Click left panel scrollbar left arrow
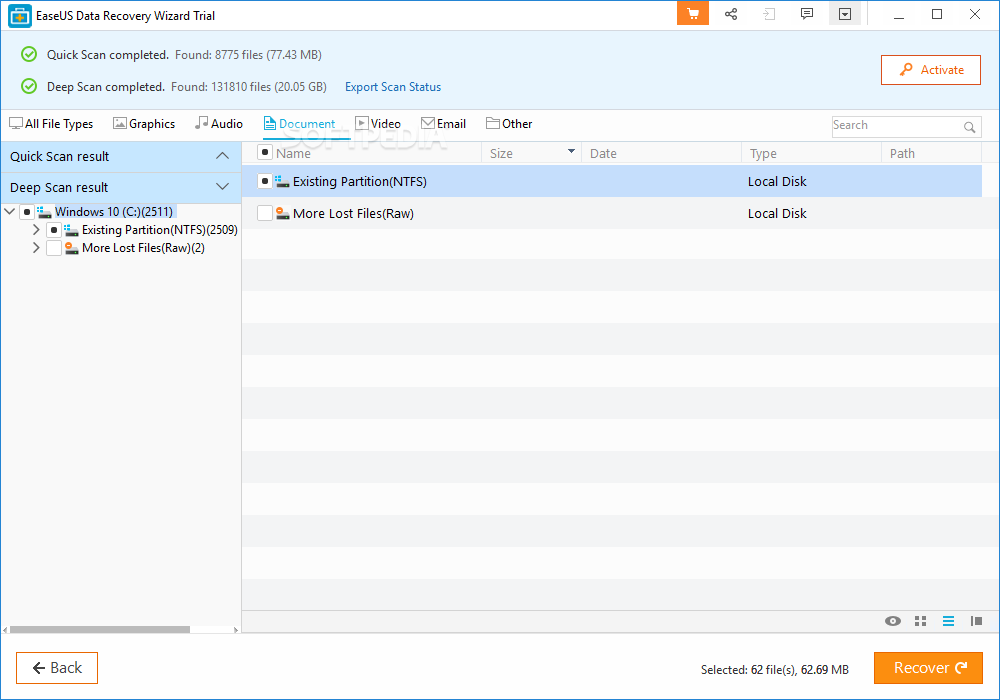1000x700 pixels. 5,630
